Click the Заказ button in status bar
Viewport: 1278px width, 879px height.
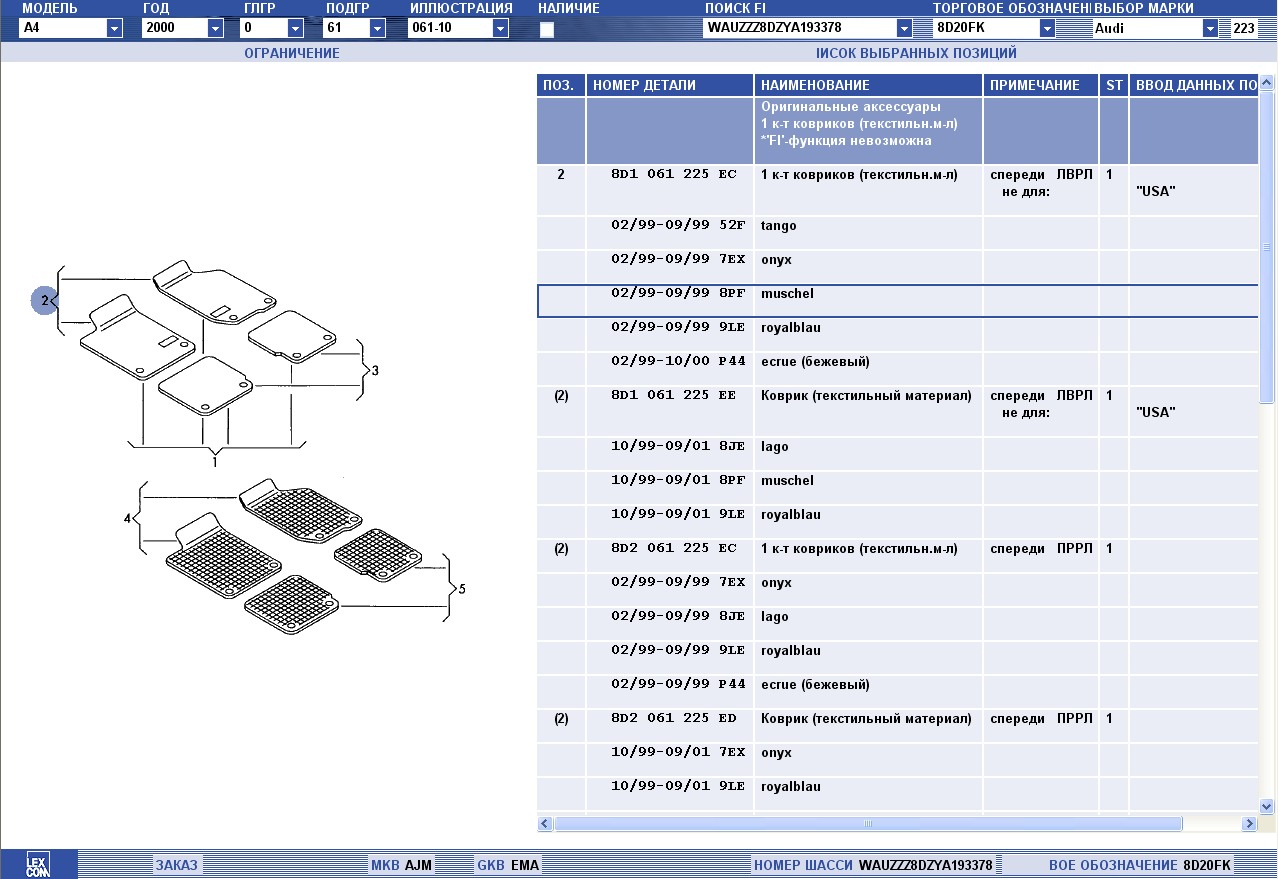coord(176,865)
